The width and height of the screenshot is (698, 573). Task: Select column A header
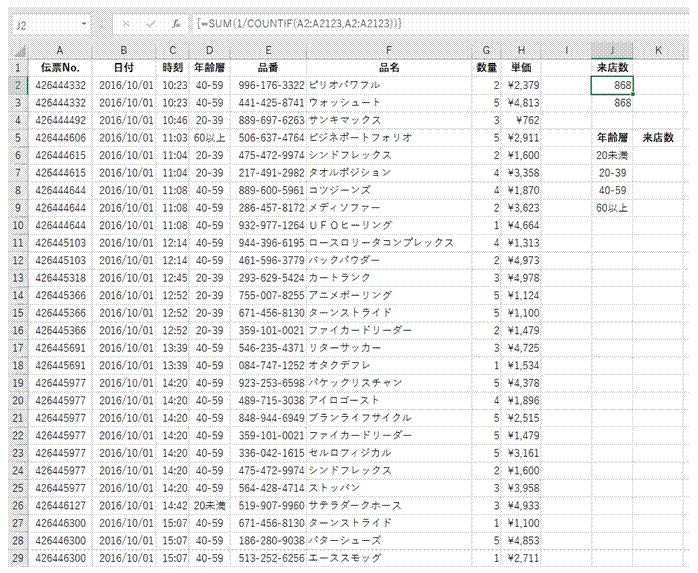click(60, 49)
